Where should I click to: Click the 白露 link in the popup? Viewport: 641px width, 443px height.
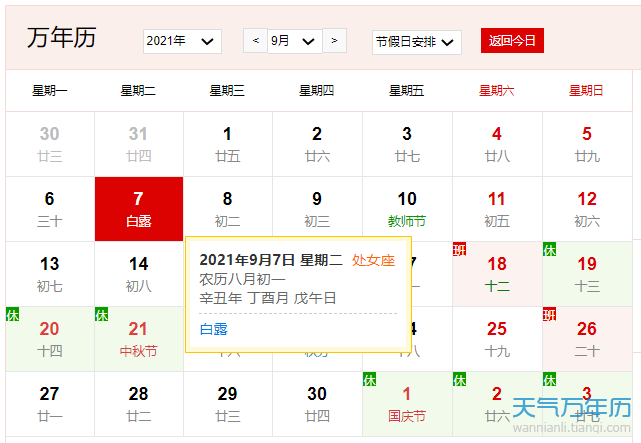(213, 329)
